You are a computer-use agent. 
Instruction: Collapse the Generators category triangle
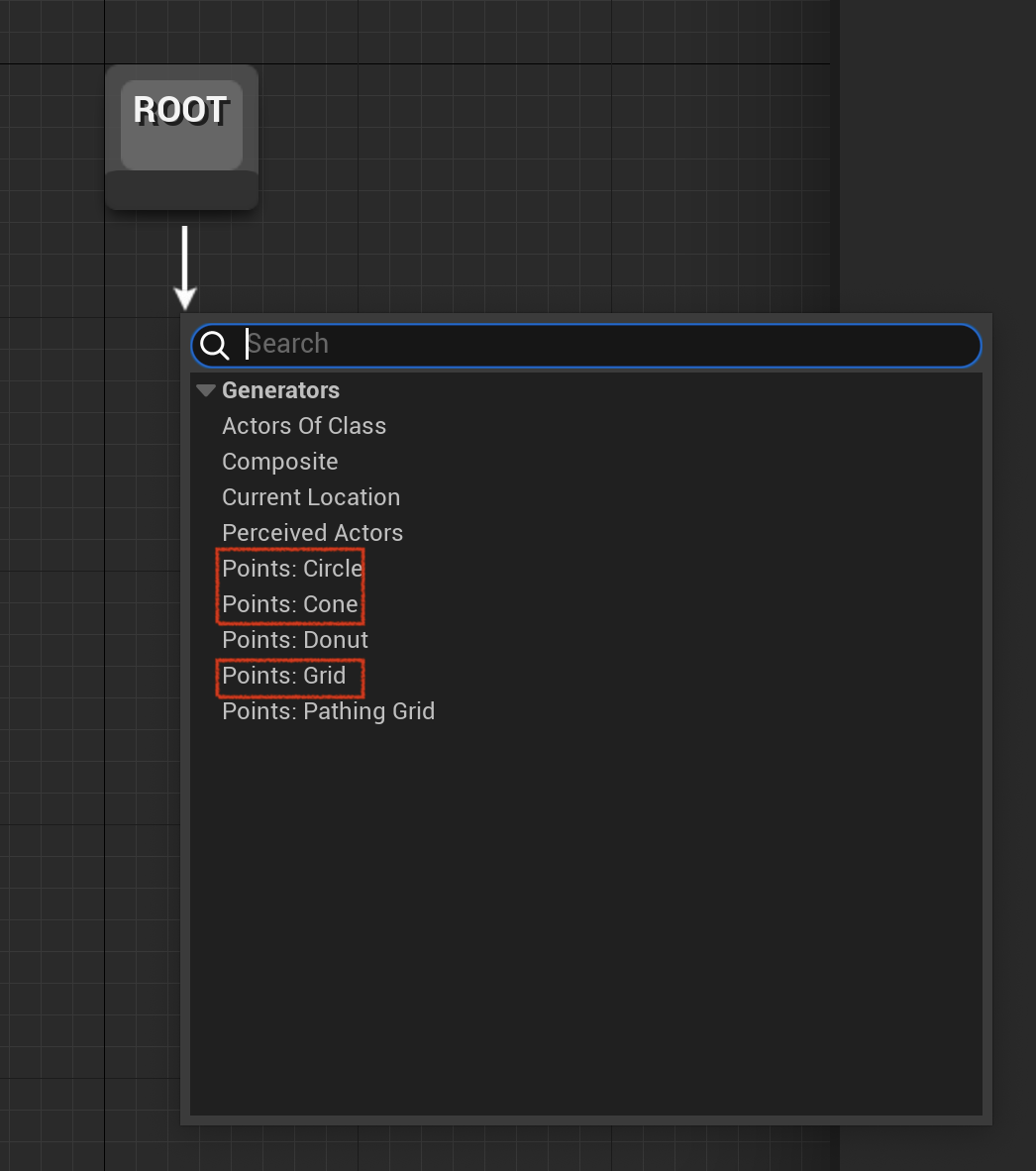point(206,389)
